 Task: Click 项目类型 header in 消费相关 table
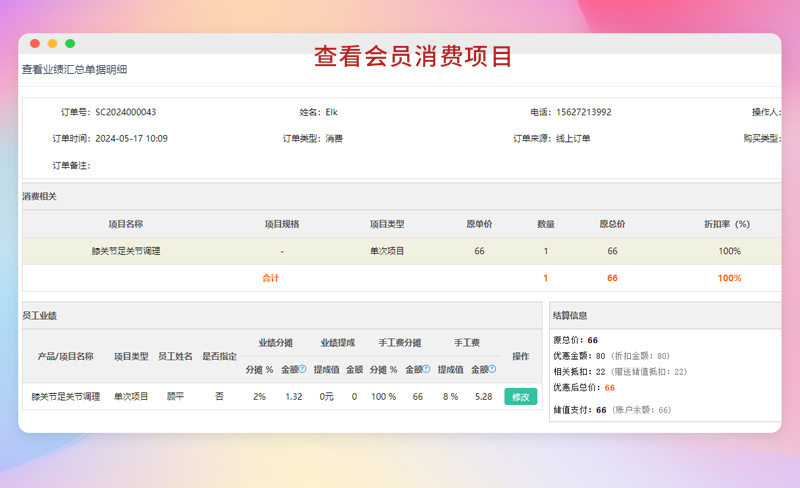(x=387, y=224)
